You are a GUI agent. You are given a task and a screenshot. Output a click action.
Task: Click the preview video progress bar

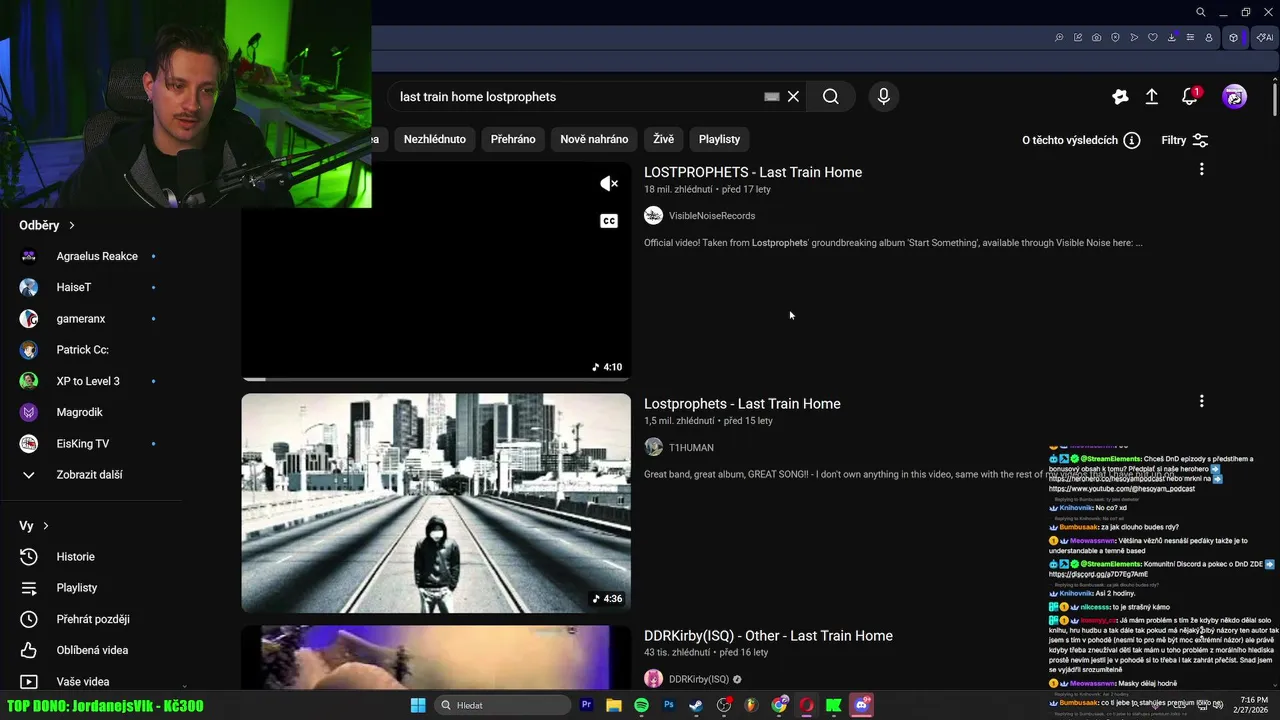tap(436, 379)
